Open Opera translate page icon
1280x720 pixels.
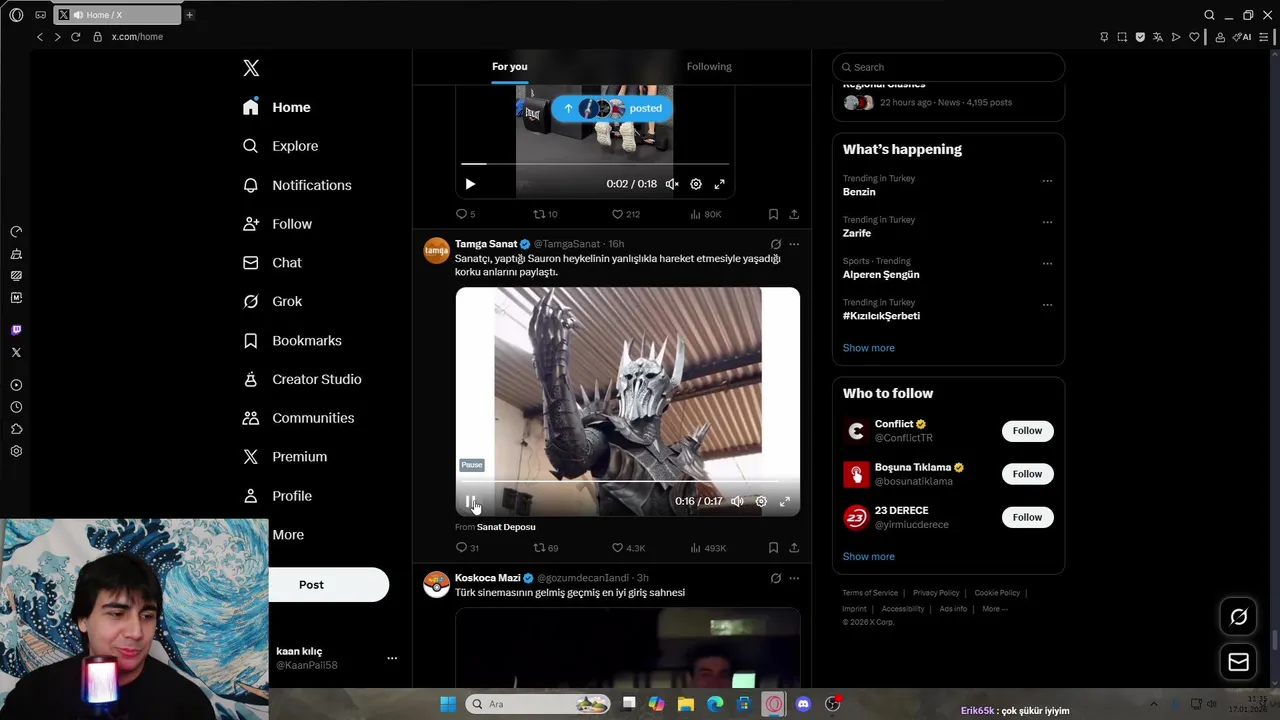pyautogui.click(x=1158, y=37)
